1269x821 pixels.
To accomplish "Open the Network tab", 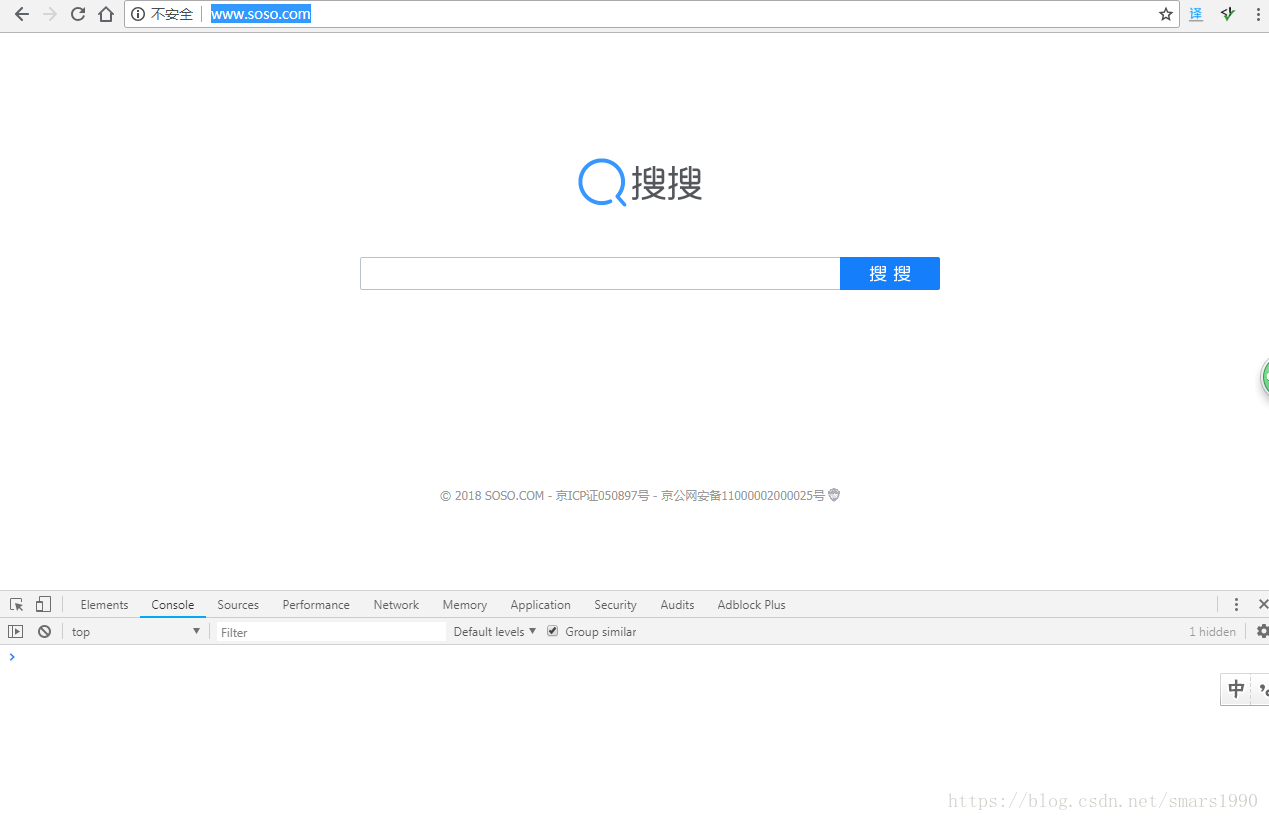I will click(x=396, y=604).
